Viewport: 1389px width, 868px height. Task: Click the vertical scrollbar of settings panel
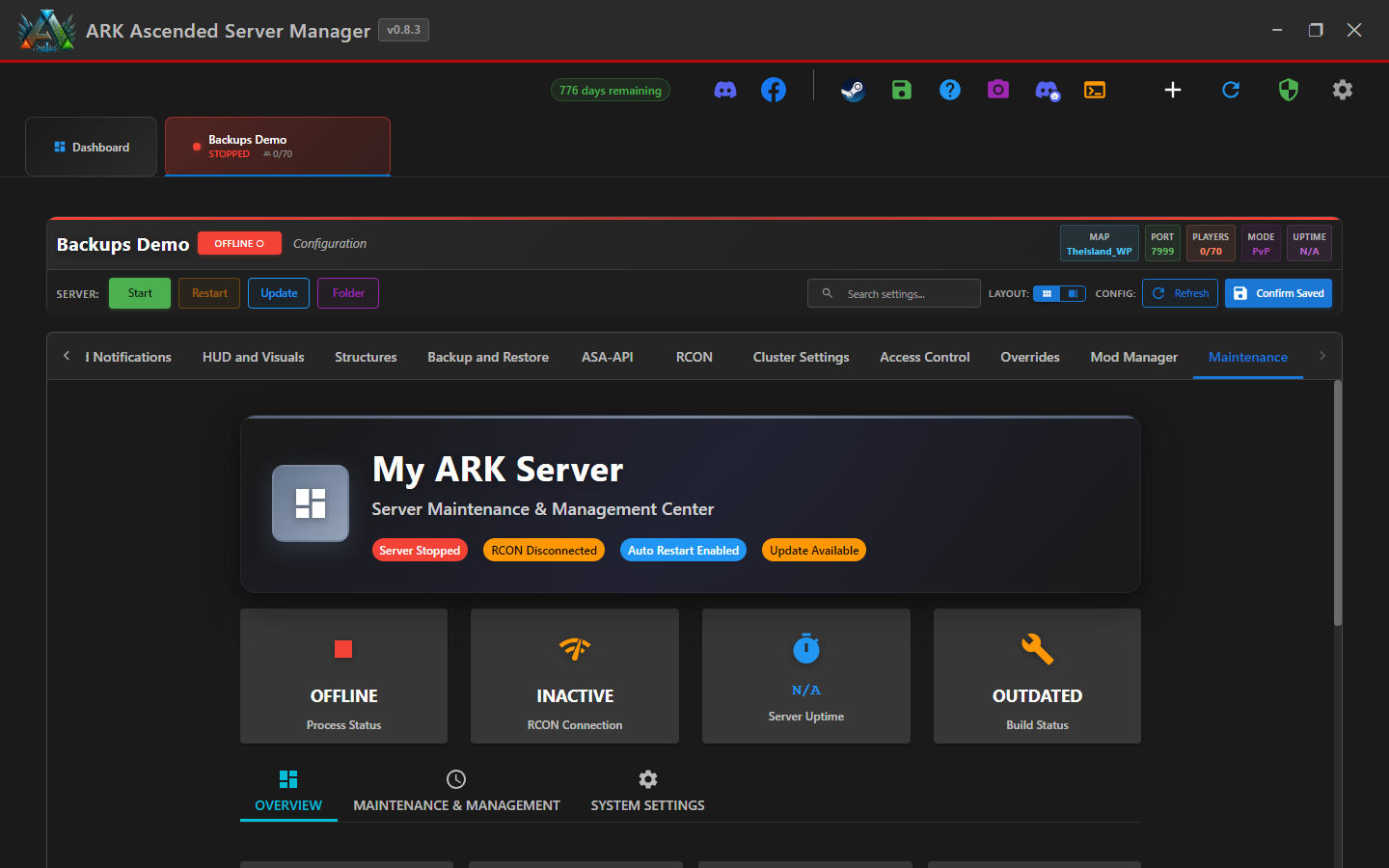pos(1338,503)
